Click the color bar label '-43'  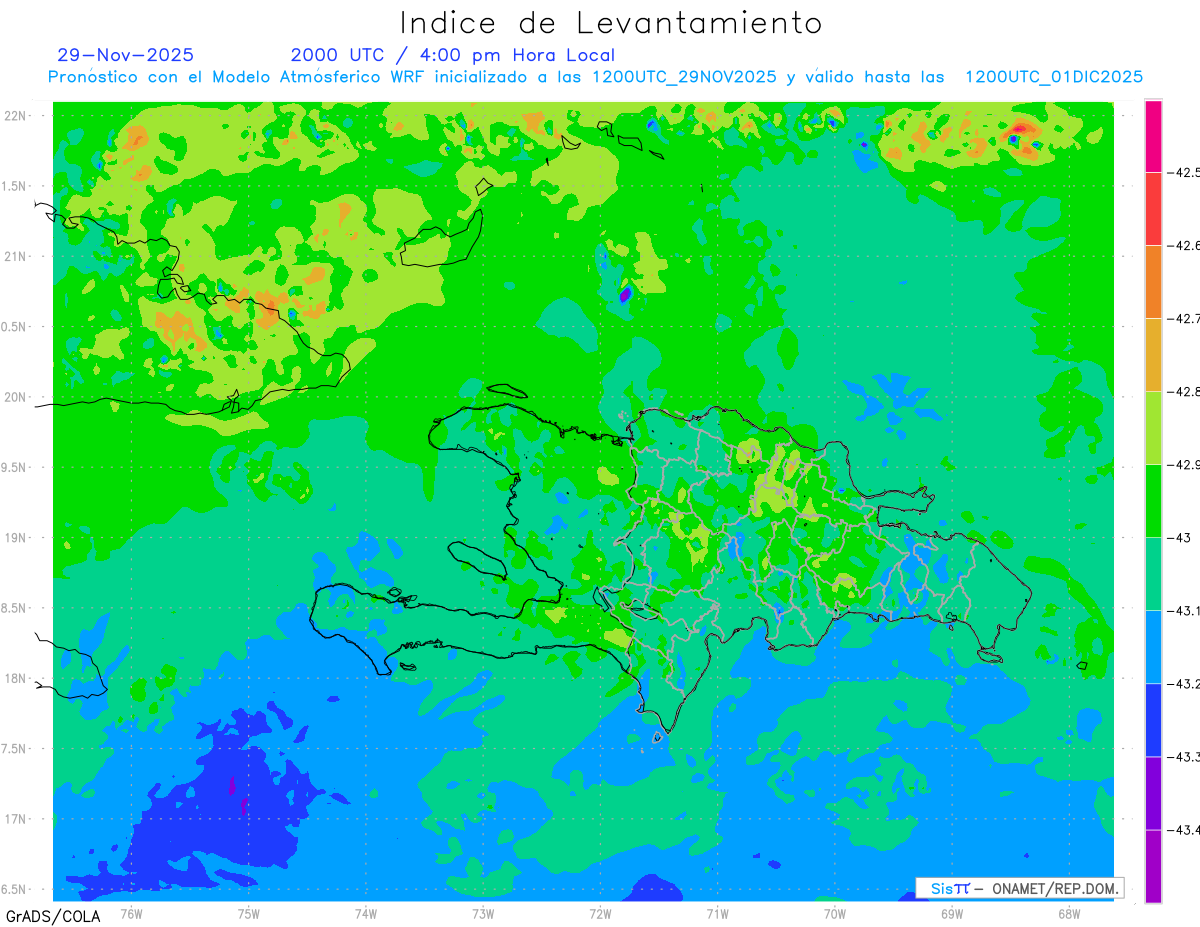[x=1181, y=538]
